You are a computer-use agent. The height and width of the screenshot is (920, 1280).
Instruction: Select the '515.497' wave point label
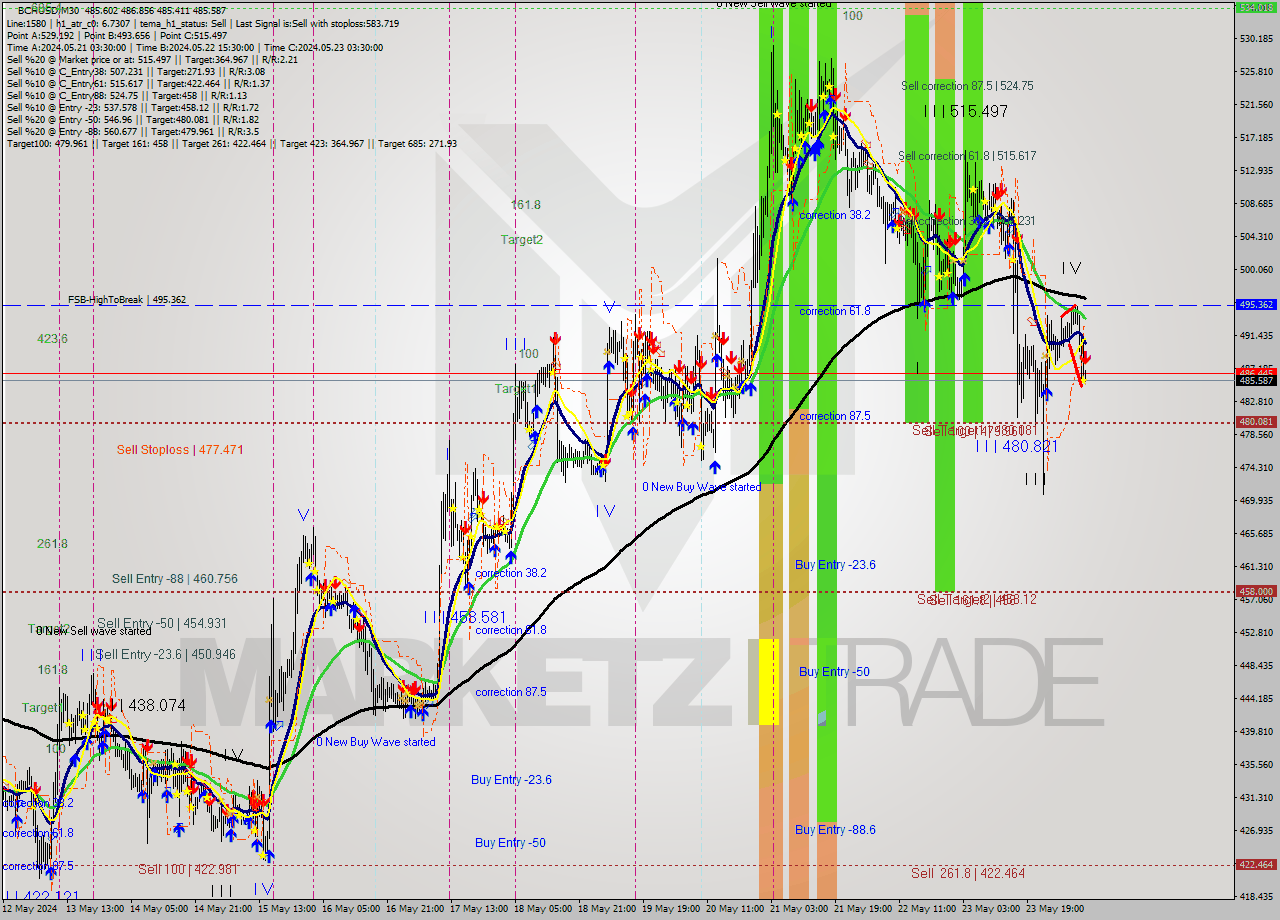point(979,112)
